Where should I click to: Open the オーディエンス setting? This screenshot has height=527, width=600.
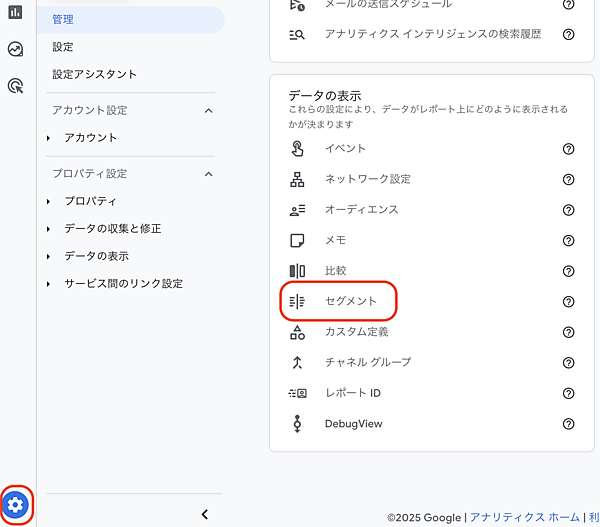pos(361,210)
